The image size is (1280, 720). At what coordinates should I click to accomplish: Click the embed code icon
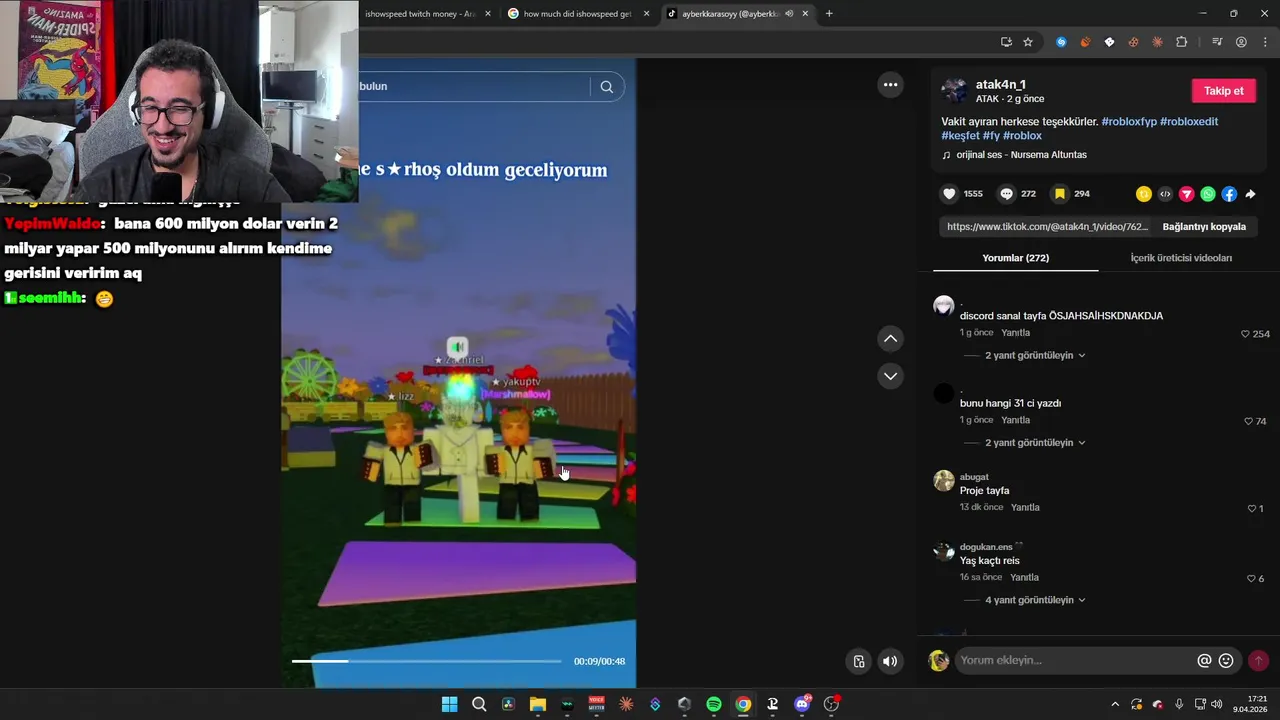(x=1165, y=194)
